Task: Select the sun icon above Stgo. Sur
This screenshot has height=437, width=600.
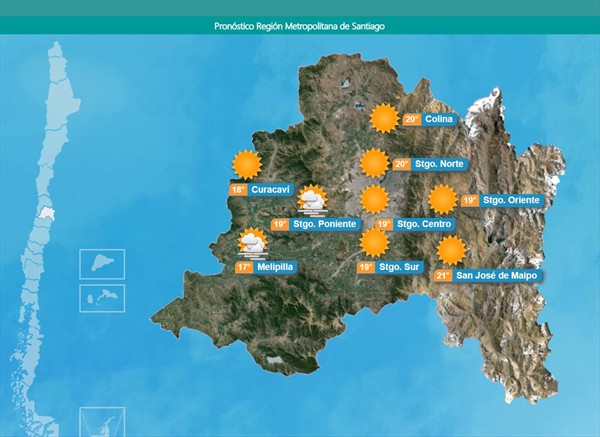Action: [x=374, y=242]
